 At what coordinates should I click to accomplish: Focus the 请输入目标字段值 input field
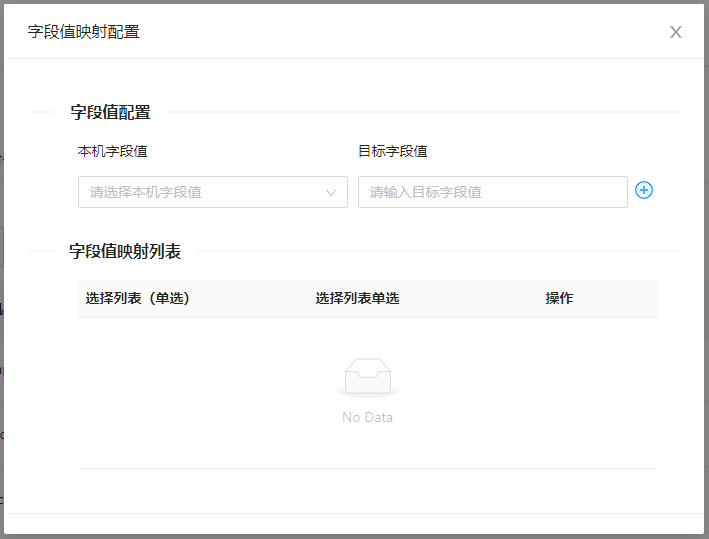(x=492, y=192)
